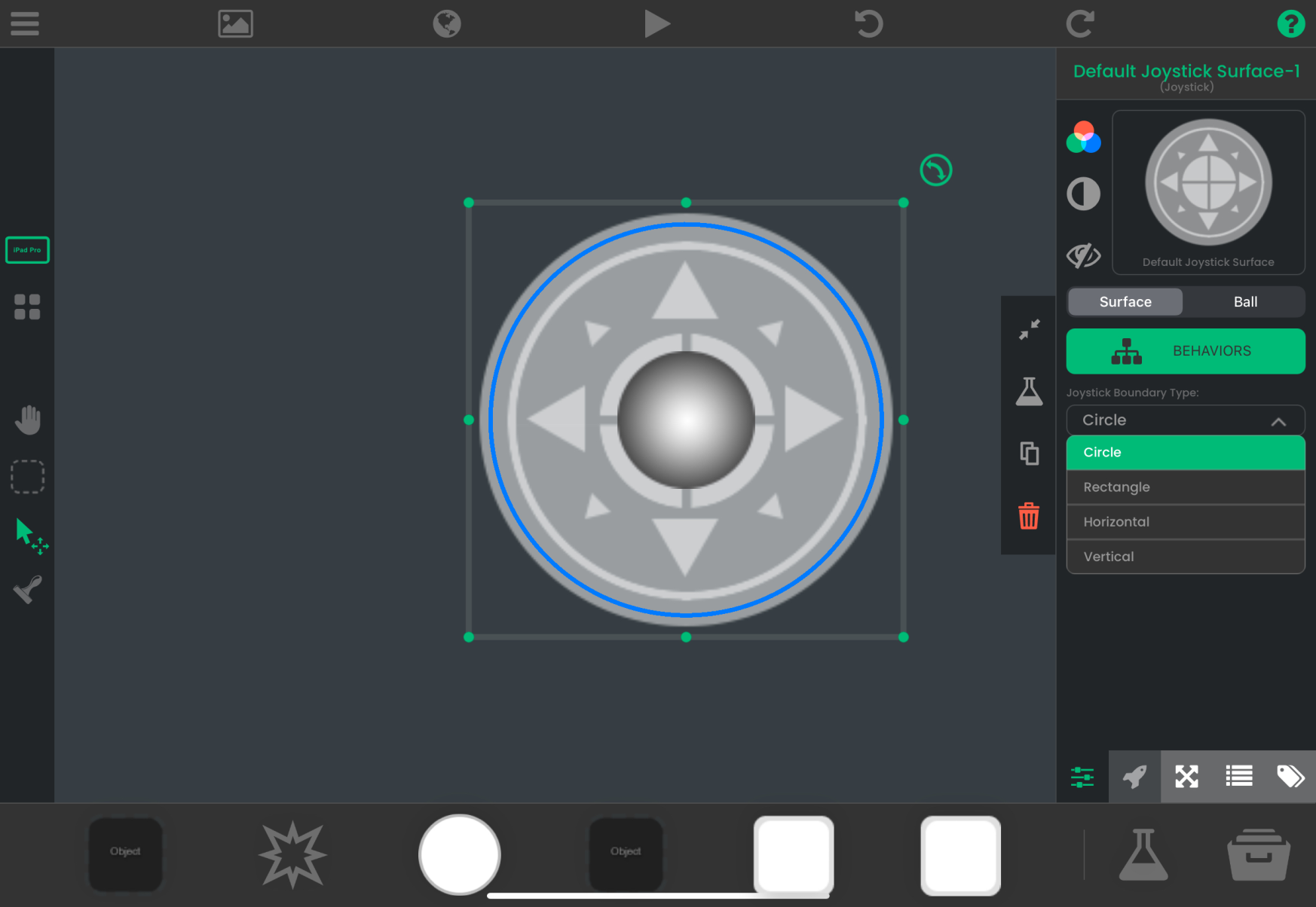Screen dimensions: 1316x907
Task: Toggle the iPad Pro device frame
Action: [28, 250]
